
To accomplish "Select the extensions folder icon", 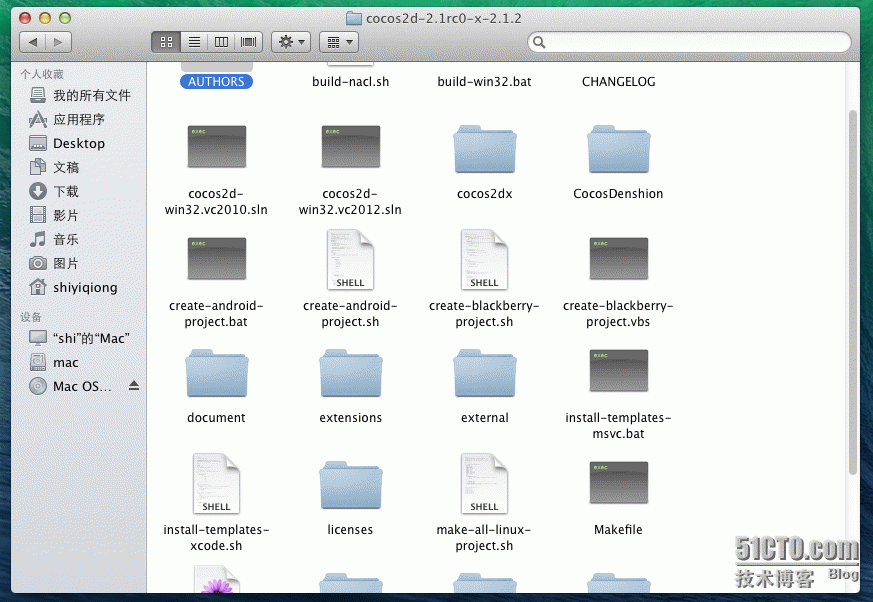I will 351,373.
